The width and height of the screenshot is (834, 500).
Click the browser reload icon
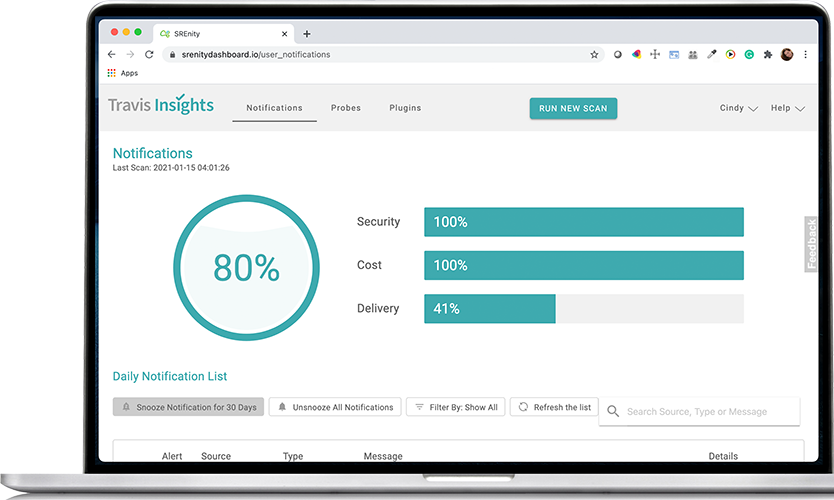[x=149, y=55]
